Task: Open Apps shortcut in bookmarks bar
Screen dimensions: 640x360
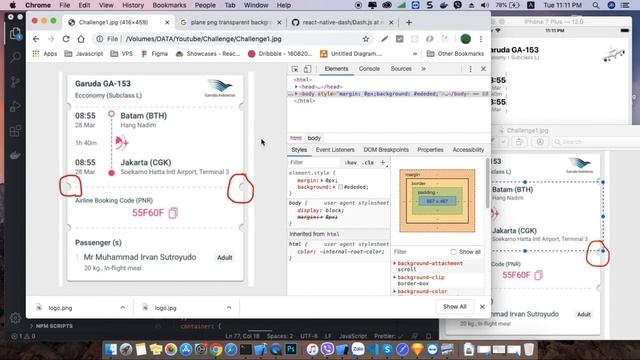Action: (45, 53)
